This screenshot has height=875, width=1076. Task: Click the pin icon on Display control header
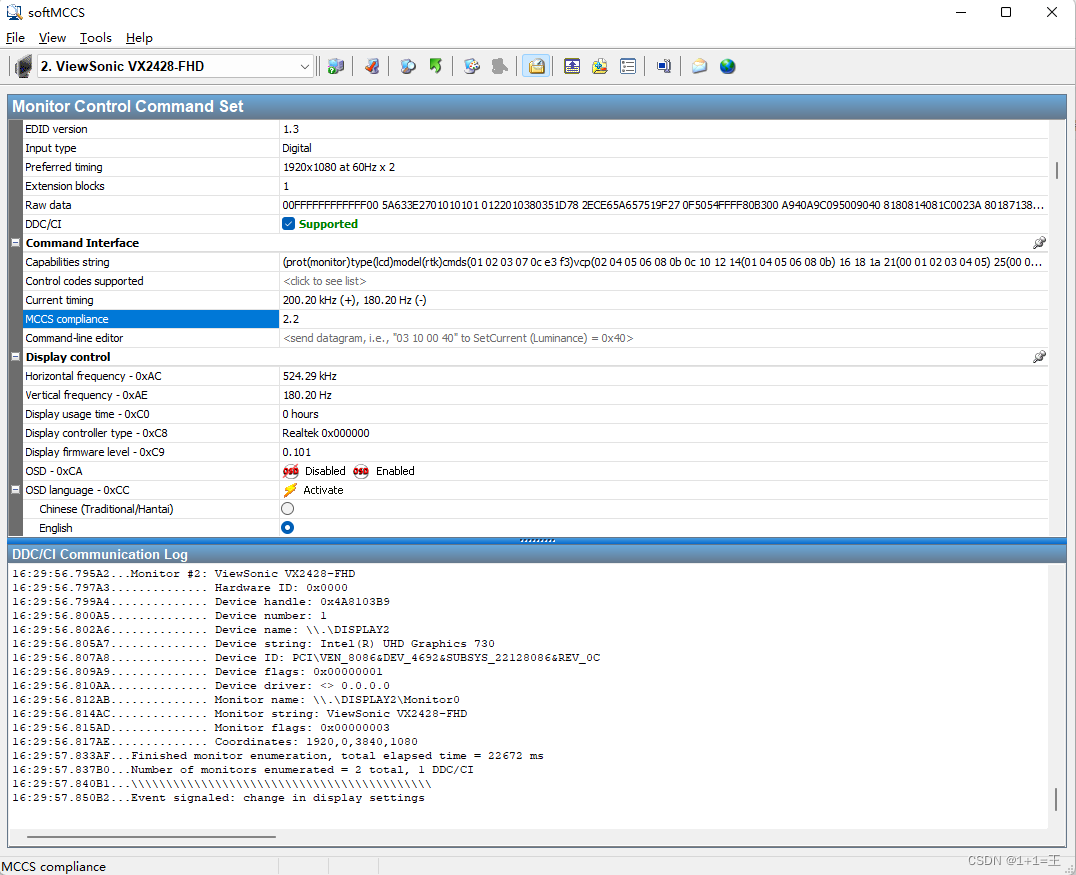(x=1040, y=357)
